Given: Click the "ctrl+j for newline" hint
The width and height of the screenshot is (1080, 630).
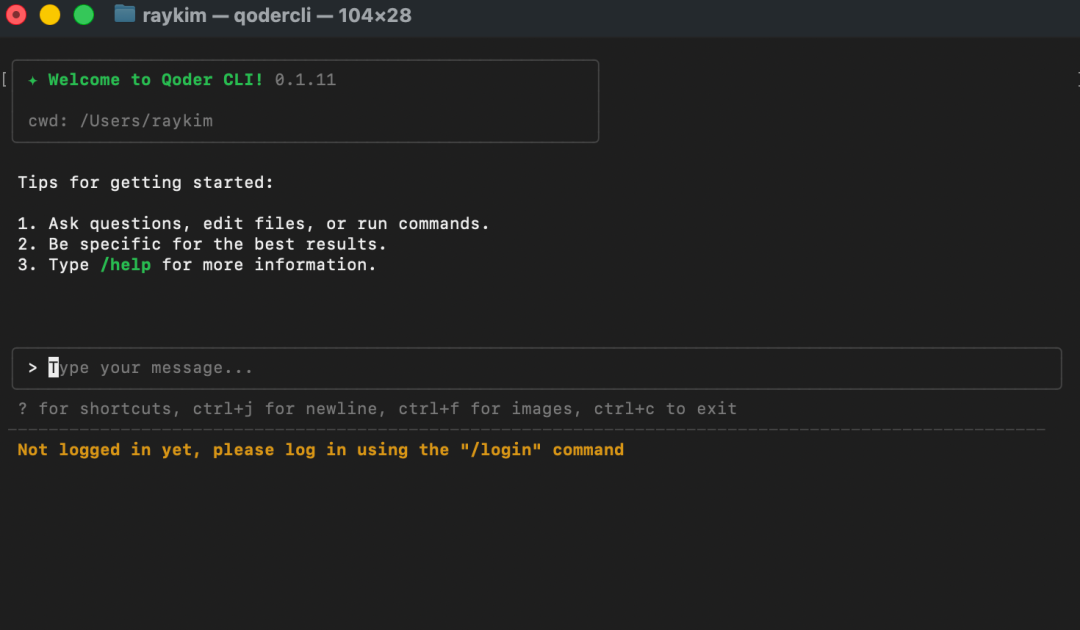Looking at the screenshot, I should coord(325,409).
